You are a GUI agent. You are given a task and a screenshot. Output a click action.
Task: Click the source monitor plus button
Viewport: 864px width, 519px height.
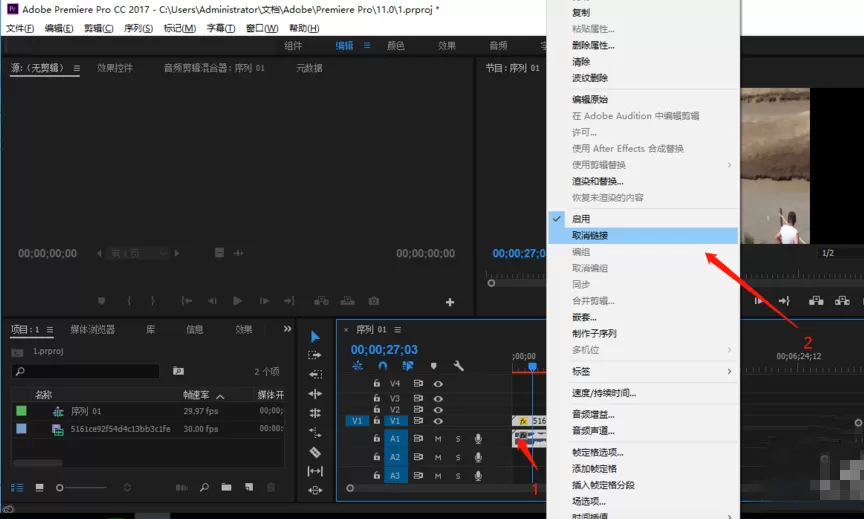[450, 302]
